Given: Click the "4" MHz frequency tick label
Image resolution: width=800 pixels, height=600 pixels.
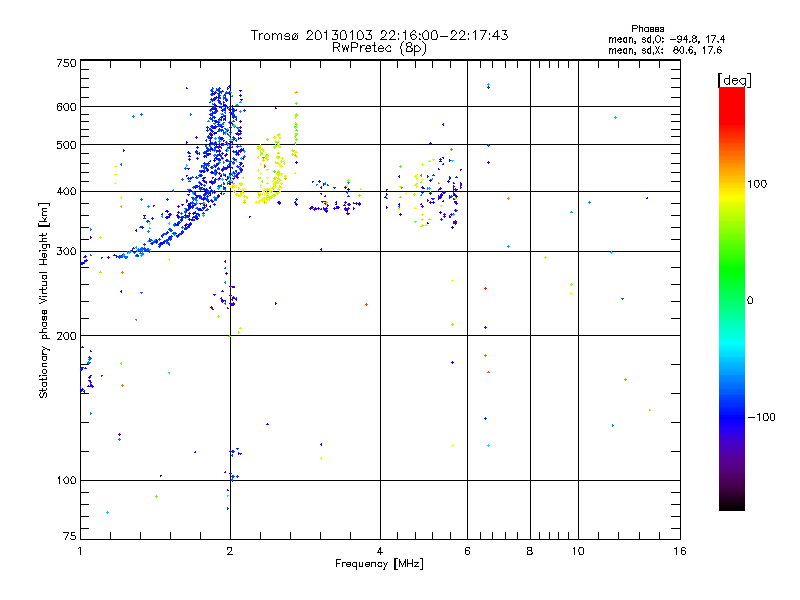Looking at the screenshot, I should 380,551.
